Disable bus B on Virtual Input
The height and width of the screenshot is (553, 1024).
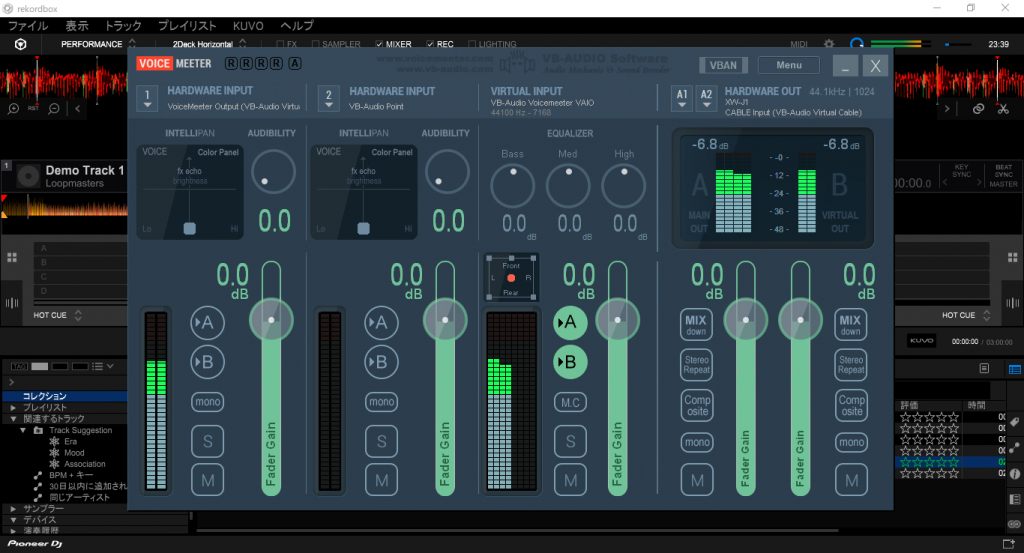pyautogui.click(x=570, y=362)
